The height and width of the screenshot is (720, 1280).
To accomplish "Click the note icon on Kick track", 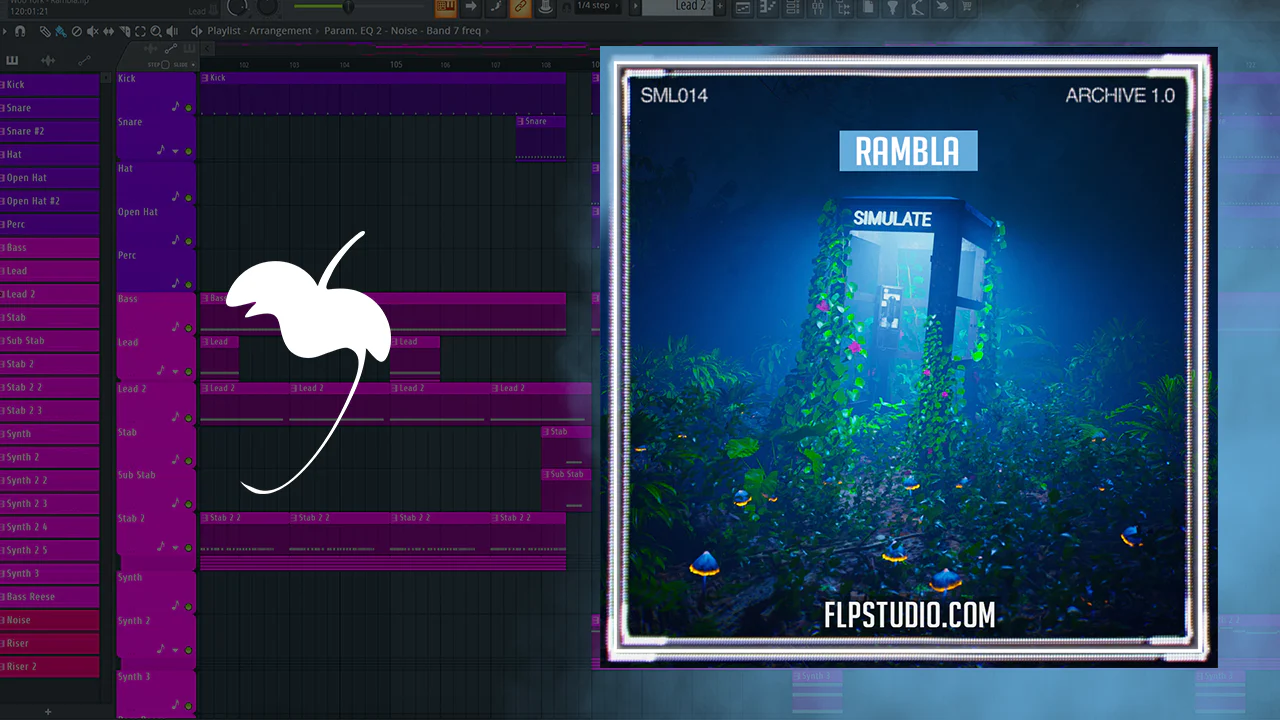I will tap(176, 106).
